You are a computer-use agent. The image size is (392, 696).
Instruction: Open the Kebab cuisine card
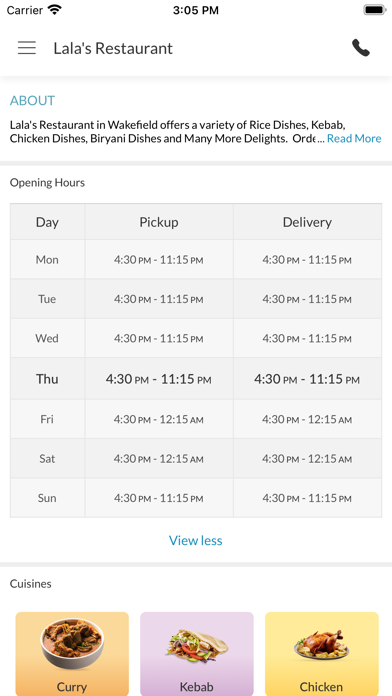tap(197, 654)
